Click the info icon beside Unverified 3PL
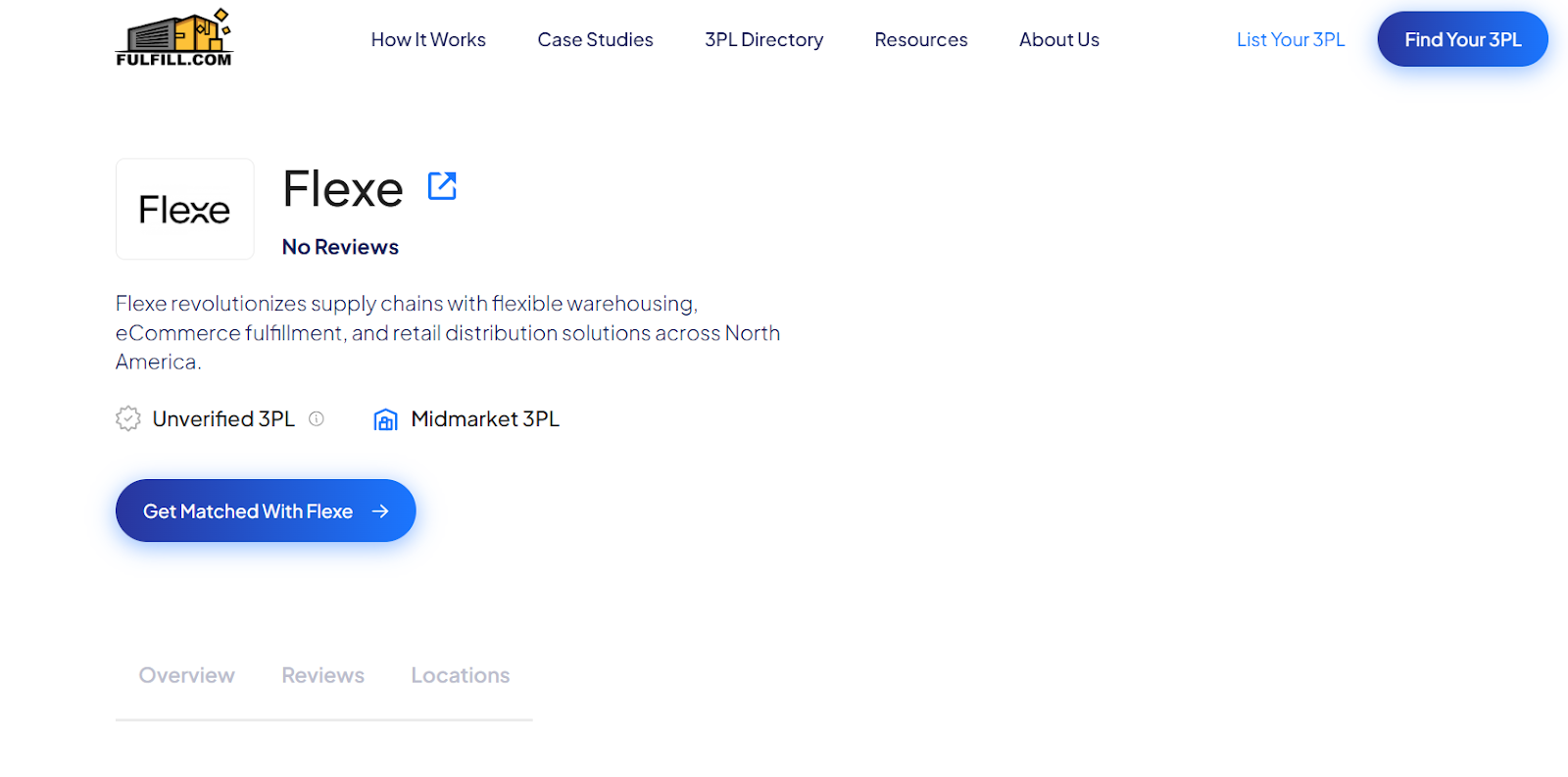Image resolution: width=1568 pixels, height=777 pixels. tap(317, 418)
